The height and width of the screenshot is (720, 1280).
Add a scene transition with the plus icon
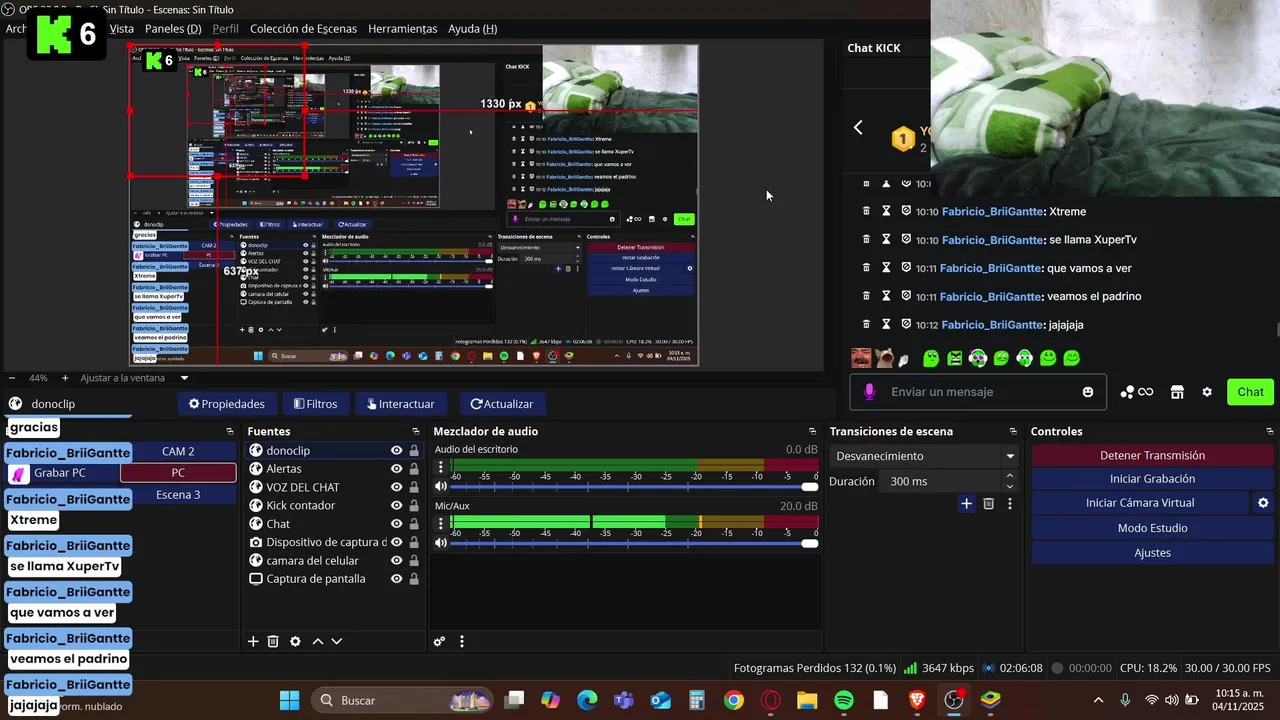[966, 504]
